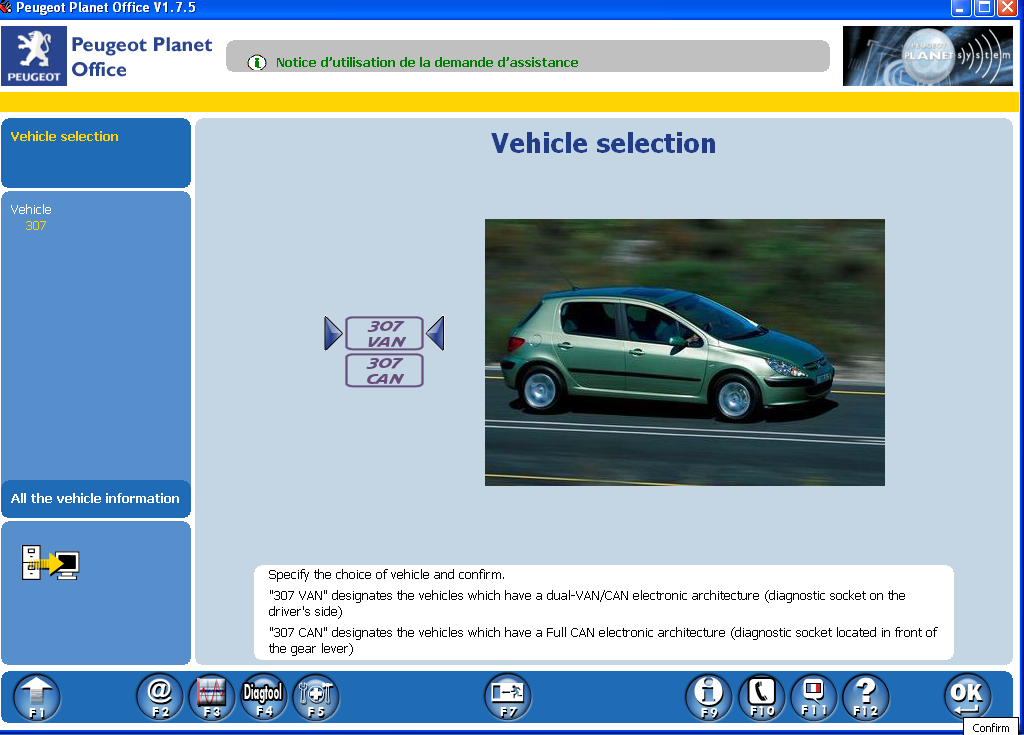Minimize the Peugeot Planet Office window
Viewport: 1024px width, 735px height.
pos(961,8)
